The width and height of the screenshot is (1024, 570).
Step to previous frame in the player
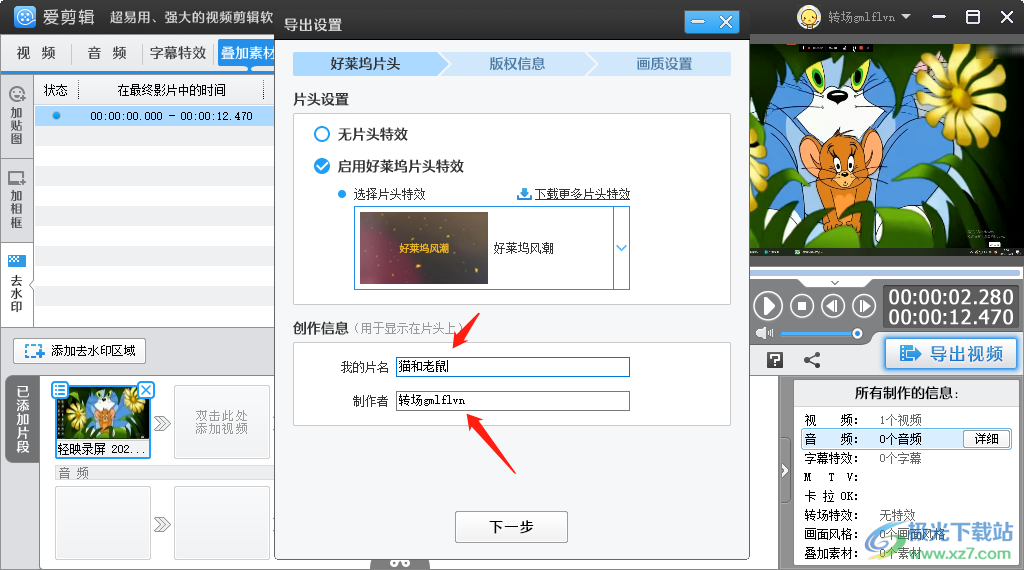(x=833, y=306)
